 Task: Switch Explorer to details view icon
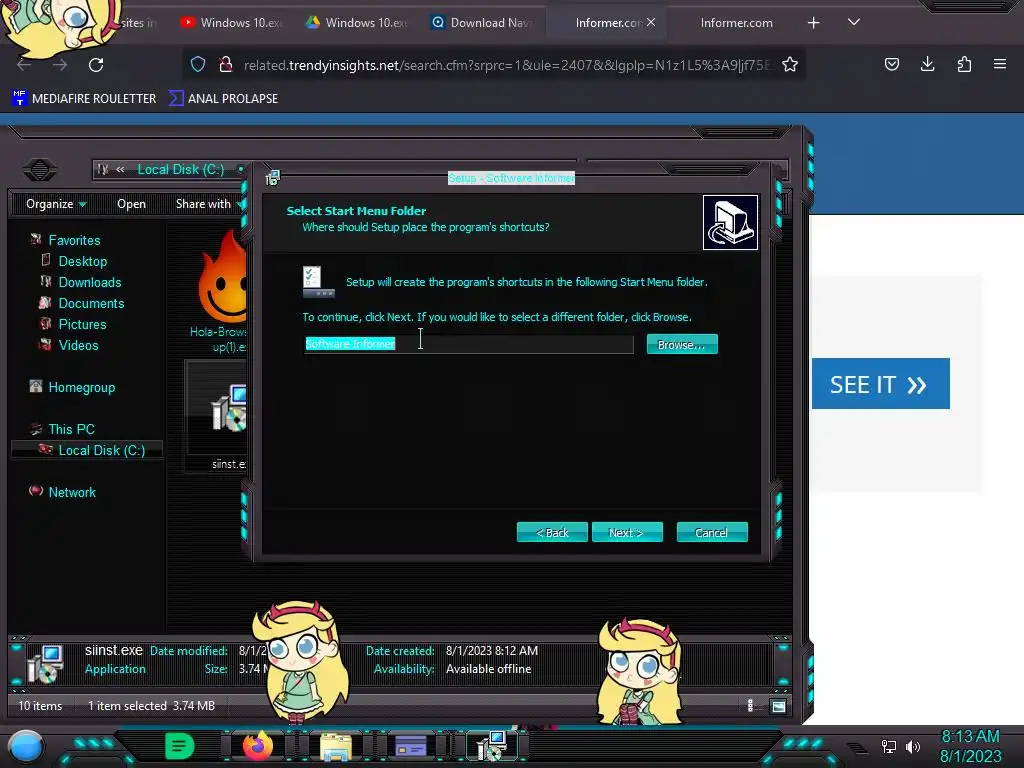click(x=751, y=705)
